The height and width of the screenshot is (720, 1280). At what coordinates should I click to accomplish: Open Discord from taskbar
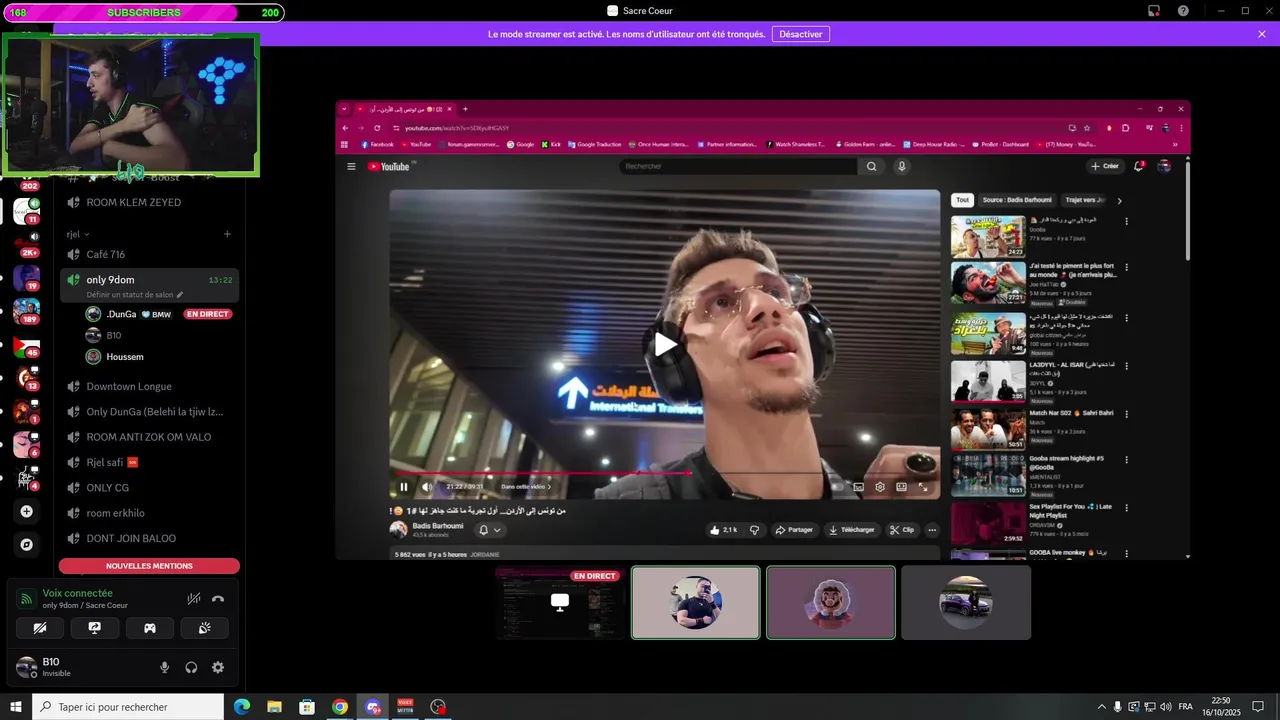373,707
